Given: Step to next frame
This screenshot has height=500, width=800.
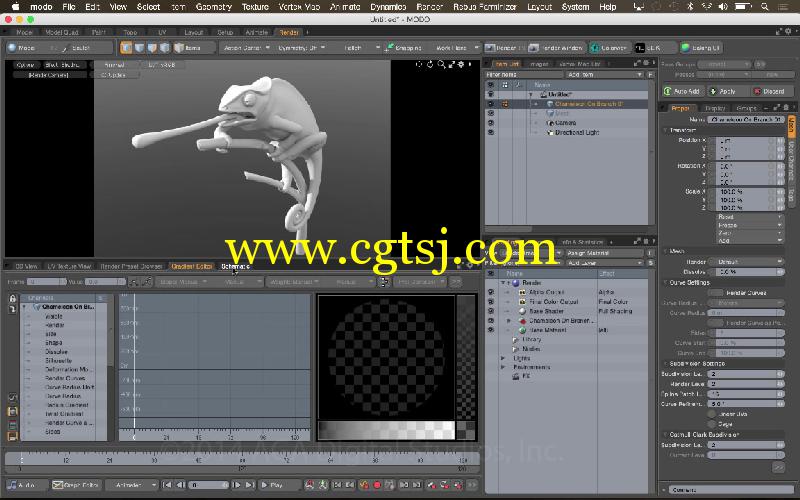Looking at the screenshot, I should pyautogui.click(x=237, y=485).
